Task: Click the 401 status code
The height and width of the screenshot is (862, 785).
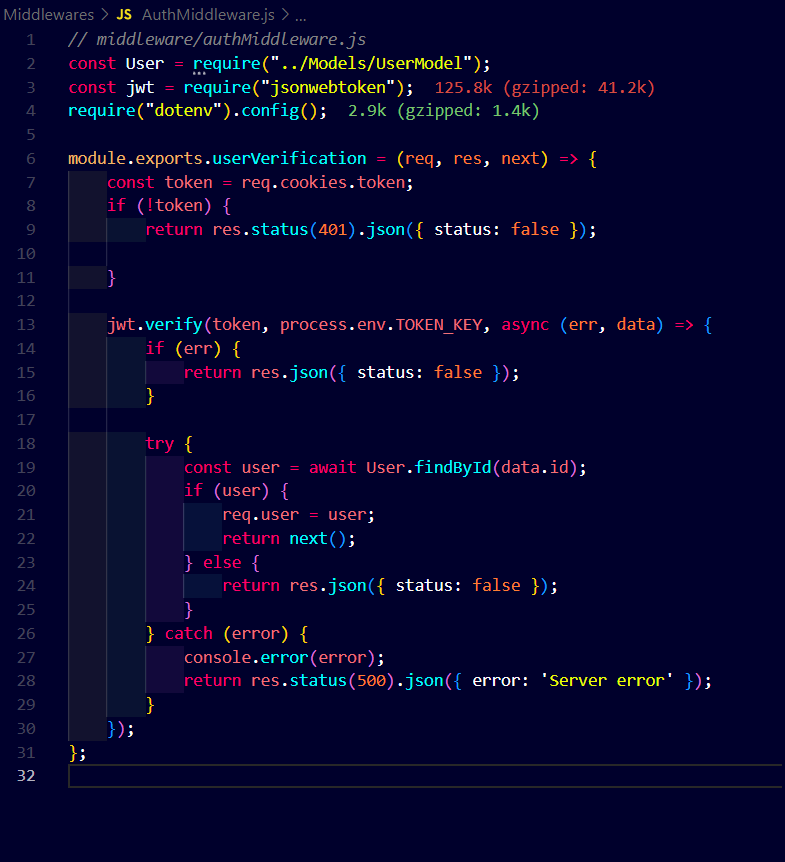Action: coord(333,229)
